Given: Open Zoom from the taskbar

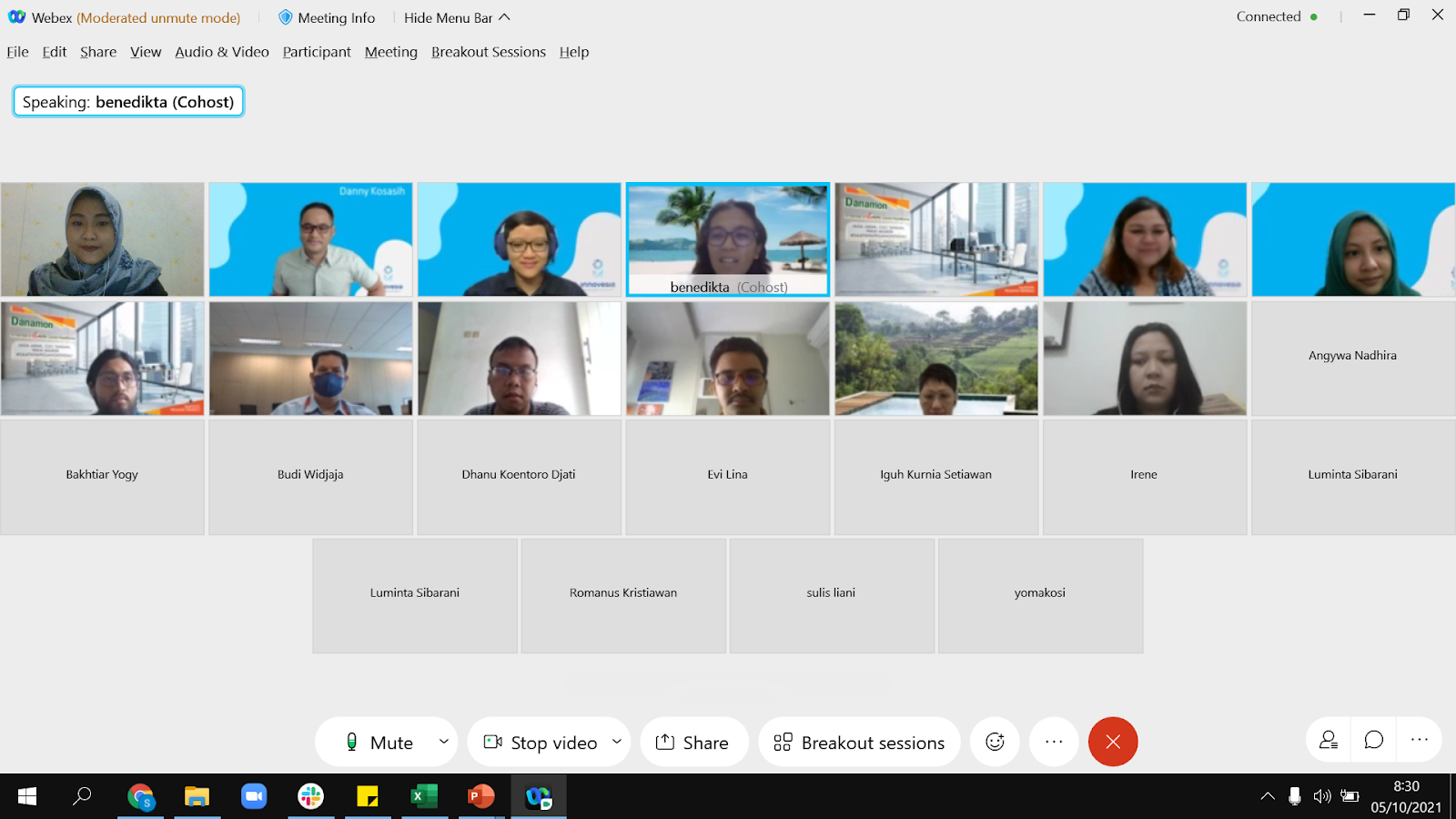Looking at the screenshot, I should (x=254, y=797).
